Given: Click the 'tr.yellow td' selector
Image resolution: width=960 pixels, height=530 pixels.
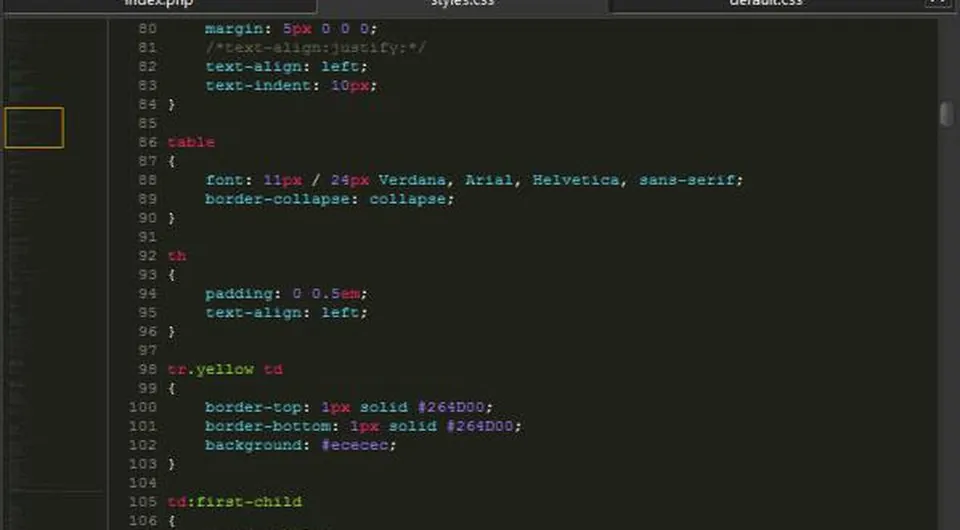Looking at the screenshot, I should pos(225,369).
